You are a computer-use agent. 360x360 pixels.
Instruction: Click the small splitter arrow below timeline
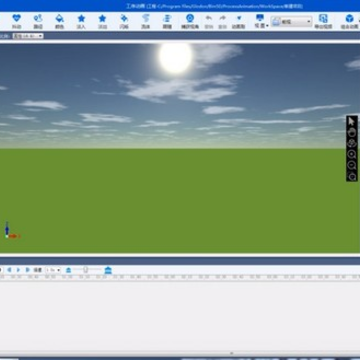coord(232,353)
